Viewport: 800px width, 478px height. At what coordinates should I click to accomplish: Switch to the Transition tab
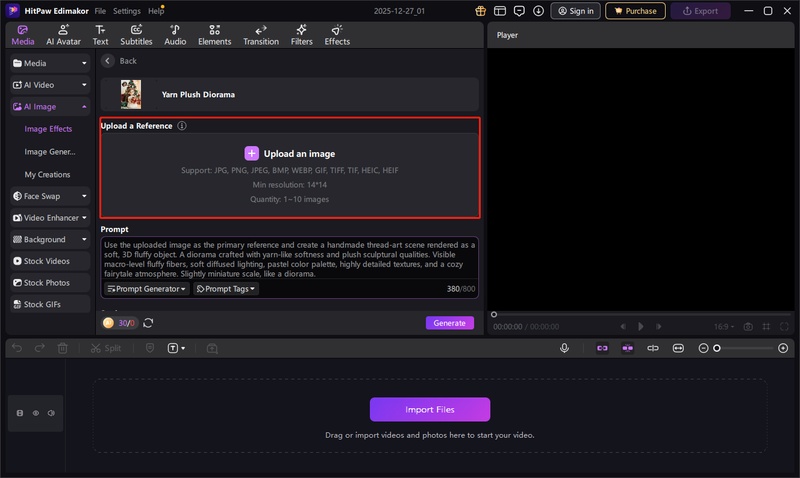point(261,35)
